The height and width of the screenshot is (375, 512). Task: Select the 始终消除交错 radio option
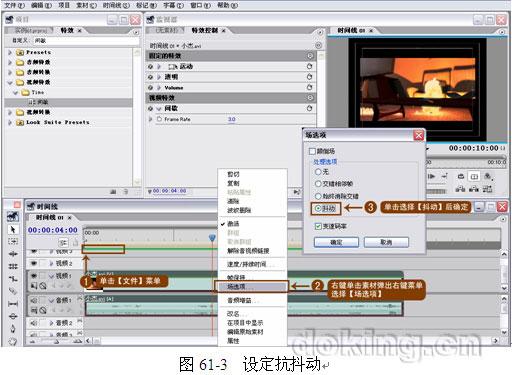[318, 196]
